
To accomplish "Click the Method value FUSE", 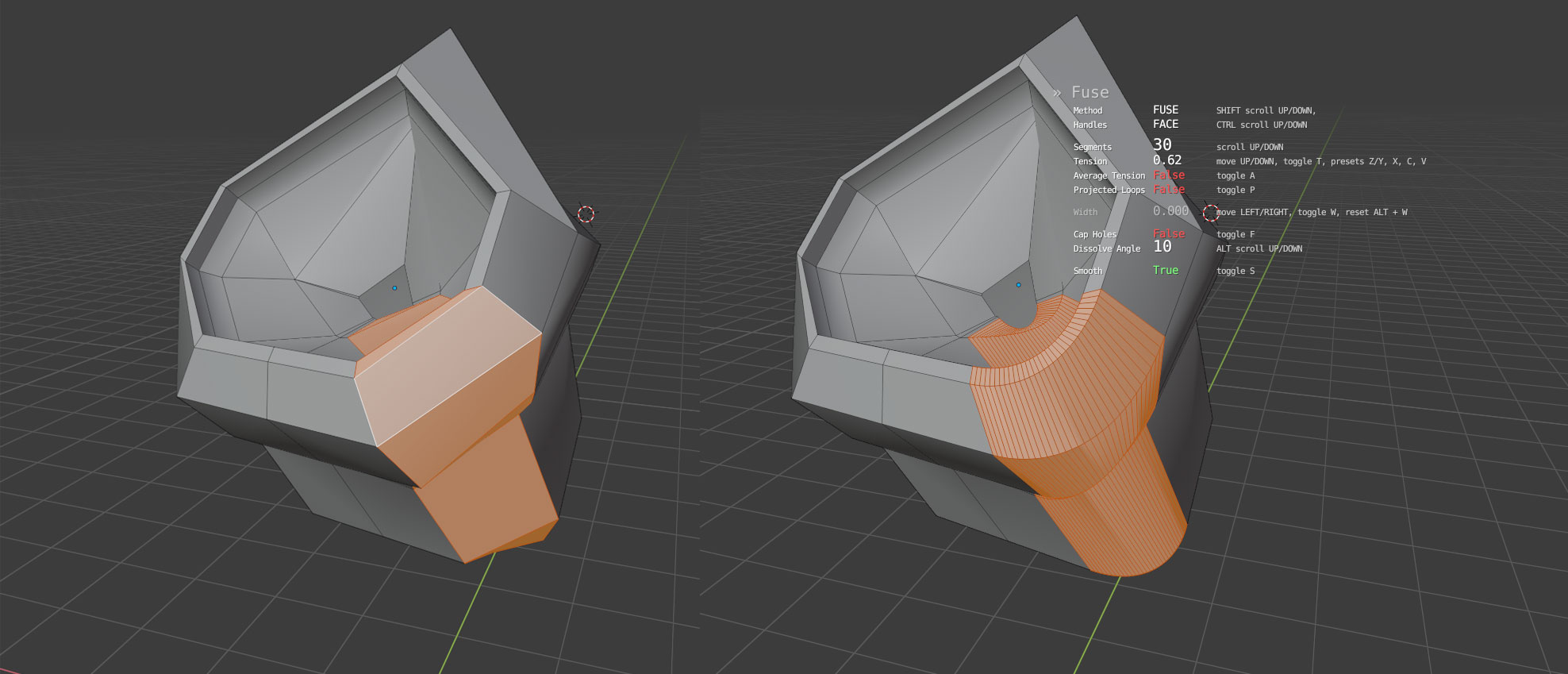I will [1165, 110].
